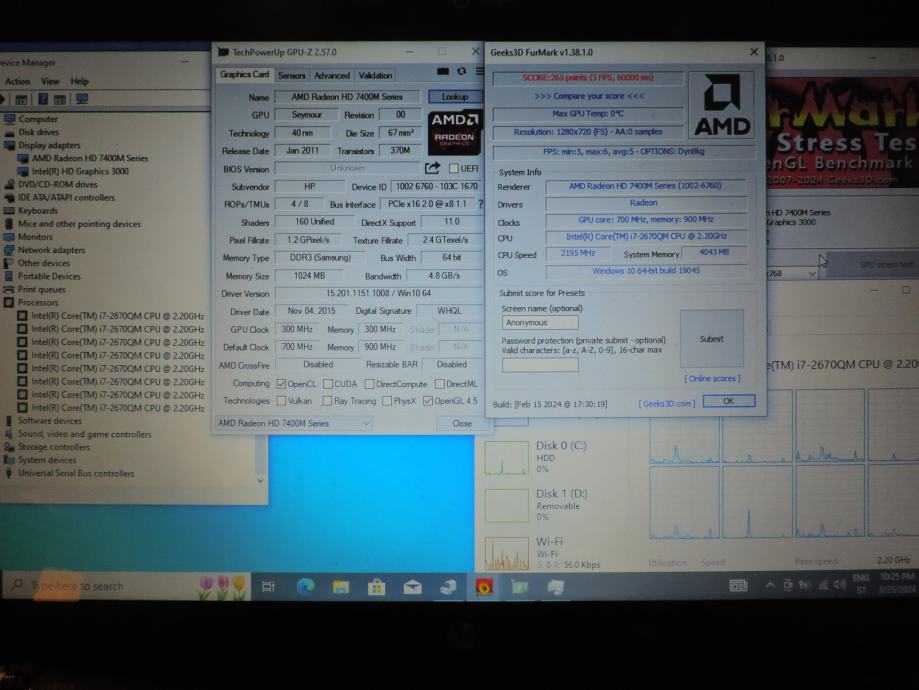This screenshot has width=919, height=690.
Task: Open Mail from the taskbar
Action: point(413,586)
